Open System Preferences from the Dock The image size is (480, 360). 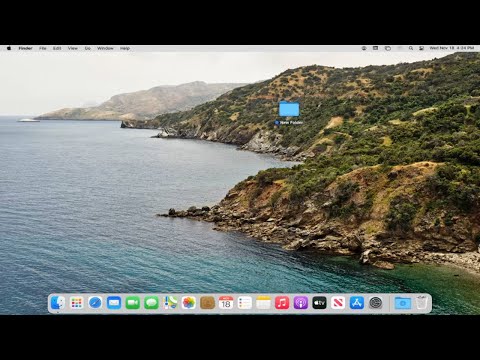coord(376,303)
